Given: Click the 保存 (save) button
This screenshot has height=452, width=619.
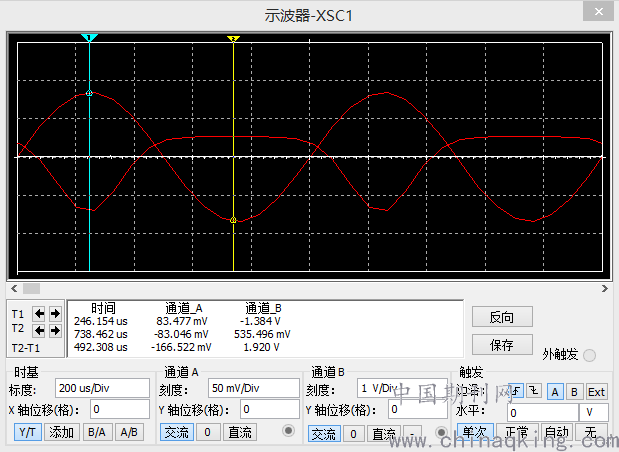Looking at the screenshot, I should pos(502,345).
